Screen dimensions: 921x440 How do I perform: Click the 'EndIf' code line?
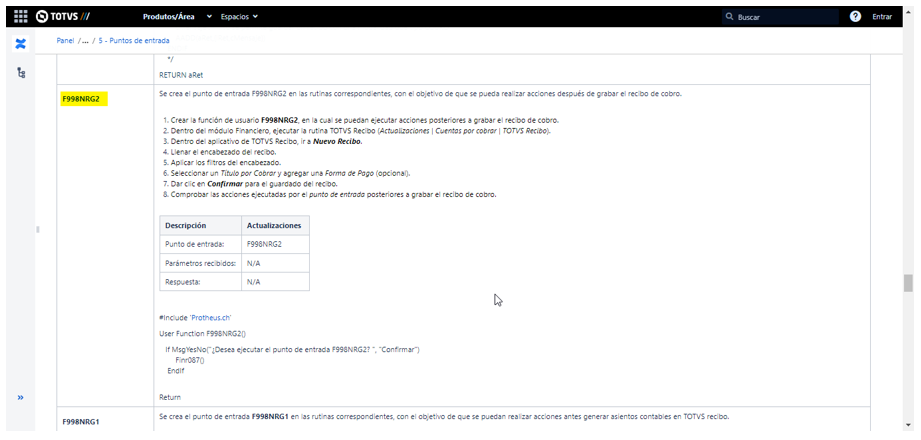point(176,371)
